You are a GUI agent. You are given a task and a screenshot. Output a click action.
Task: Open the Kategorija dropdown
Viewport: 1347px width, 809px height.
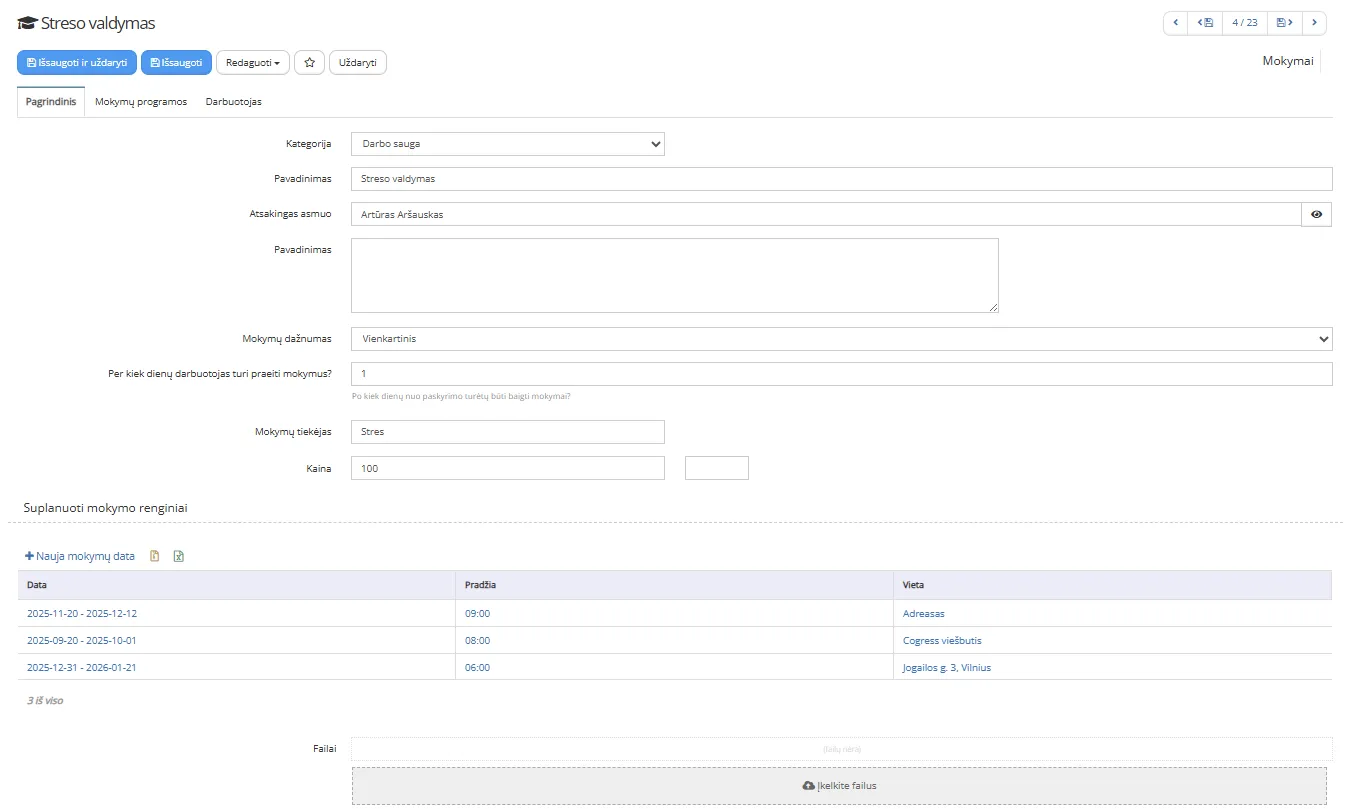[507, 144]
